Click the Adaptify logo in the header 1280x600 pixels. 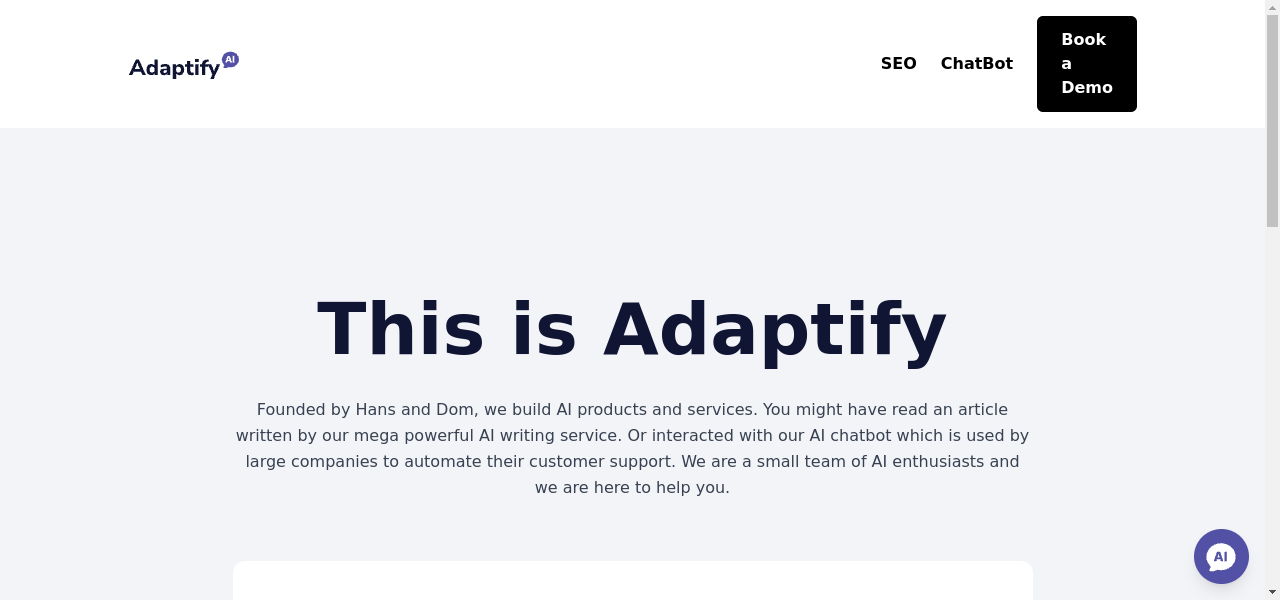click(175, 67)
